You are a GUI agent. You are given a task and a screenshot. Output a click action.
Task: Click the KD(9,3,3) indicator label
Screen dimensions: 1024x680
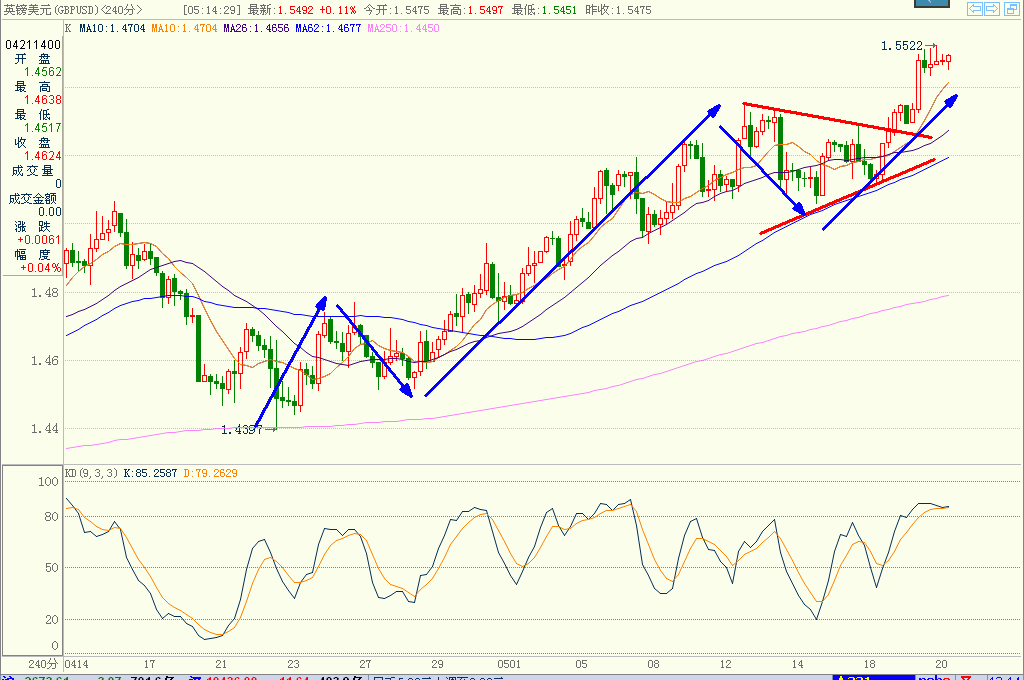91,473
